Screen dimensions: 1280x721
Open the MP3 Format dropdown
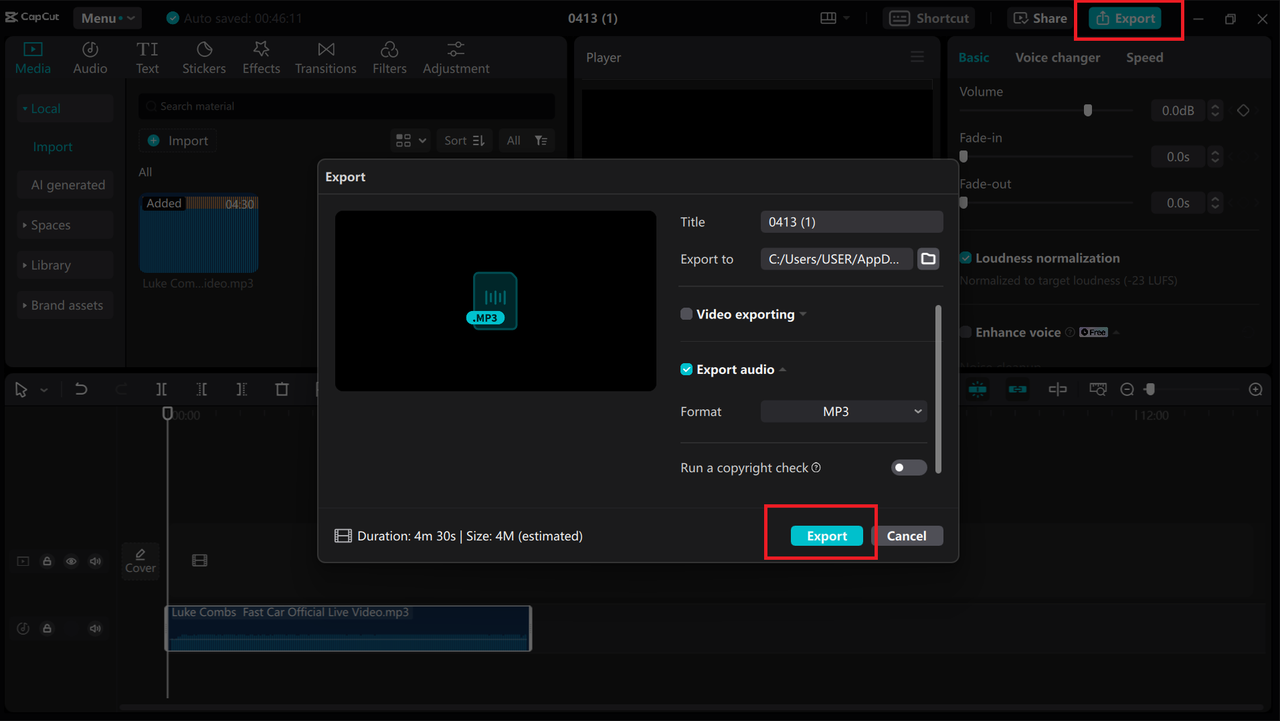coord(843,411)
